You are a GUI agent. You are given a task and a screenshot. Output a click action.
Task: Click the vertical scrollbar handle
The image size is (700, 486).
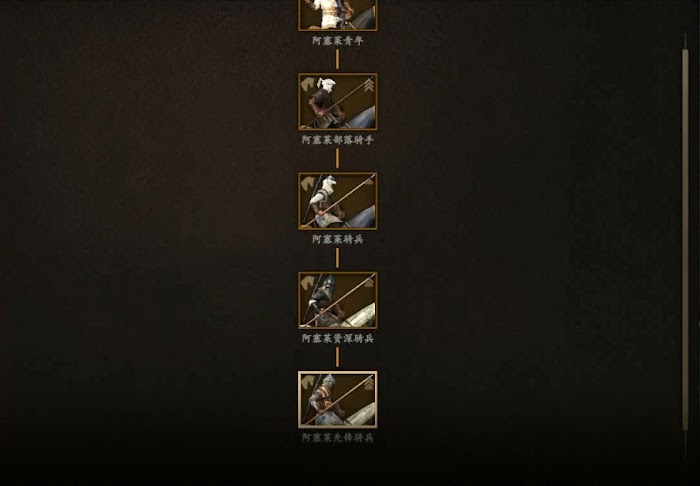[x=685, y=240]
